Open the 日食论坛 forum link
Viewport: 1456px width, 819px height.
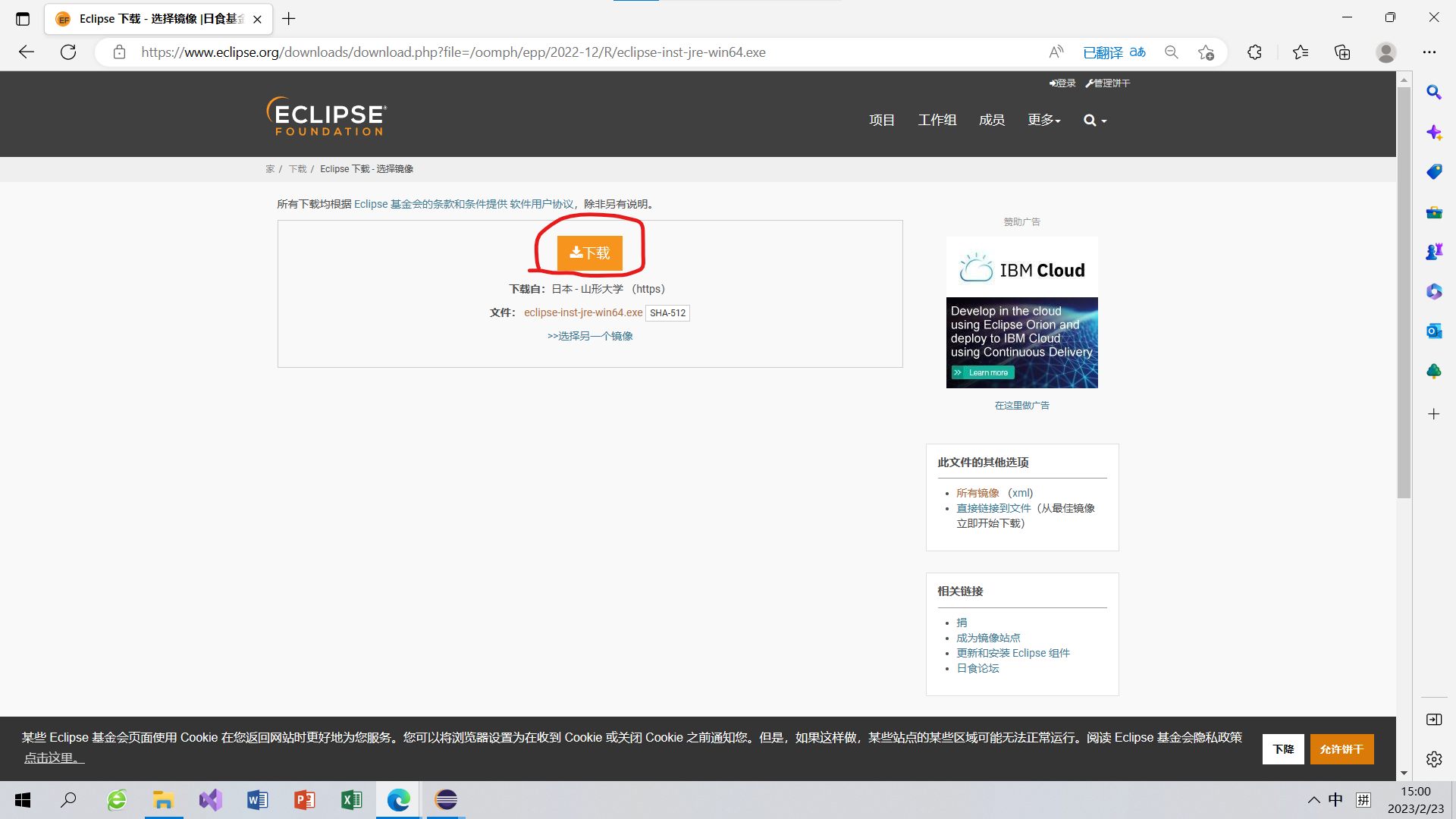[x=977, y=668]
